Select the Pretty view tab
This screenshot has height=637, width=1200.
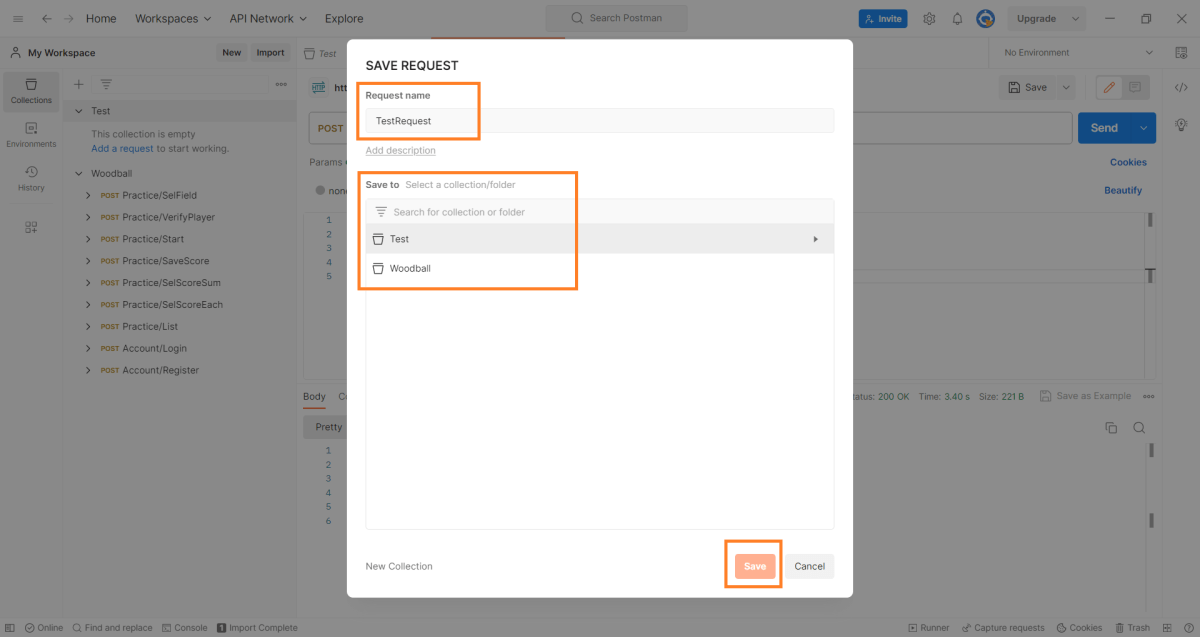click(328, 427)
